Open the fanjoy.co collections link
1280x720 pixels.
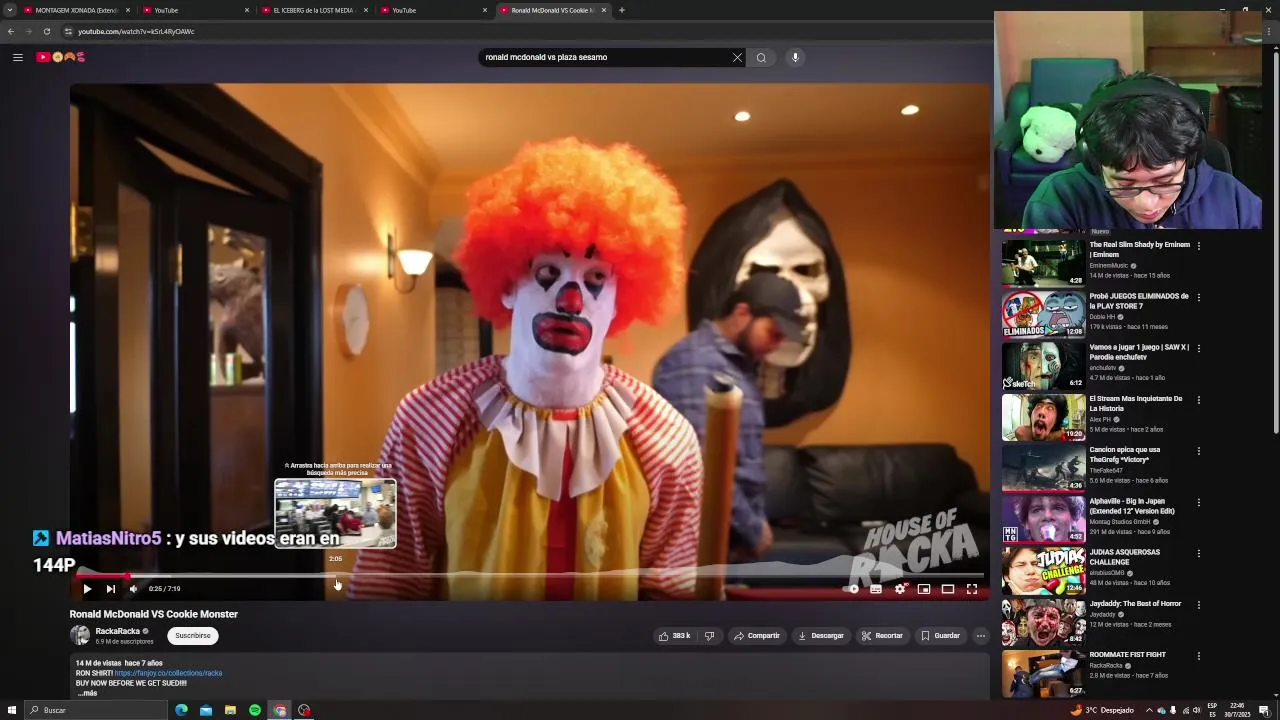coord(168,673)
